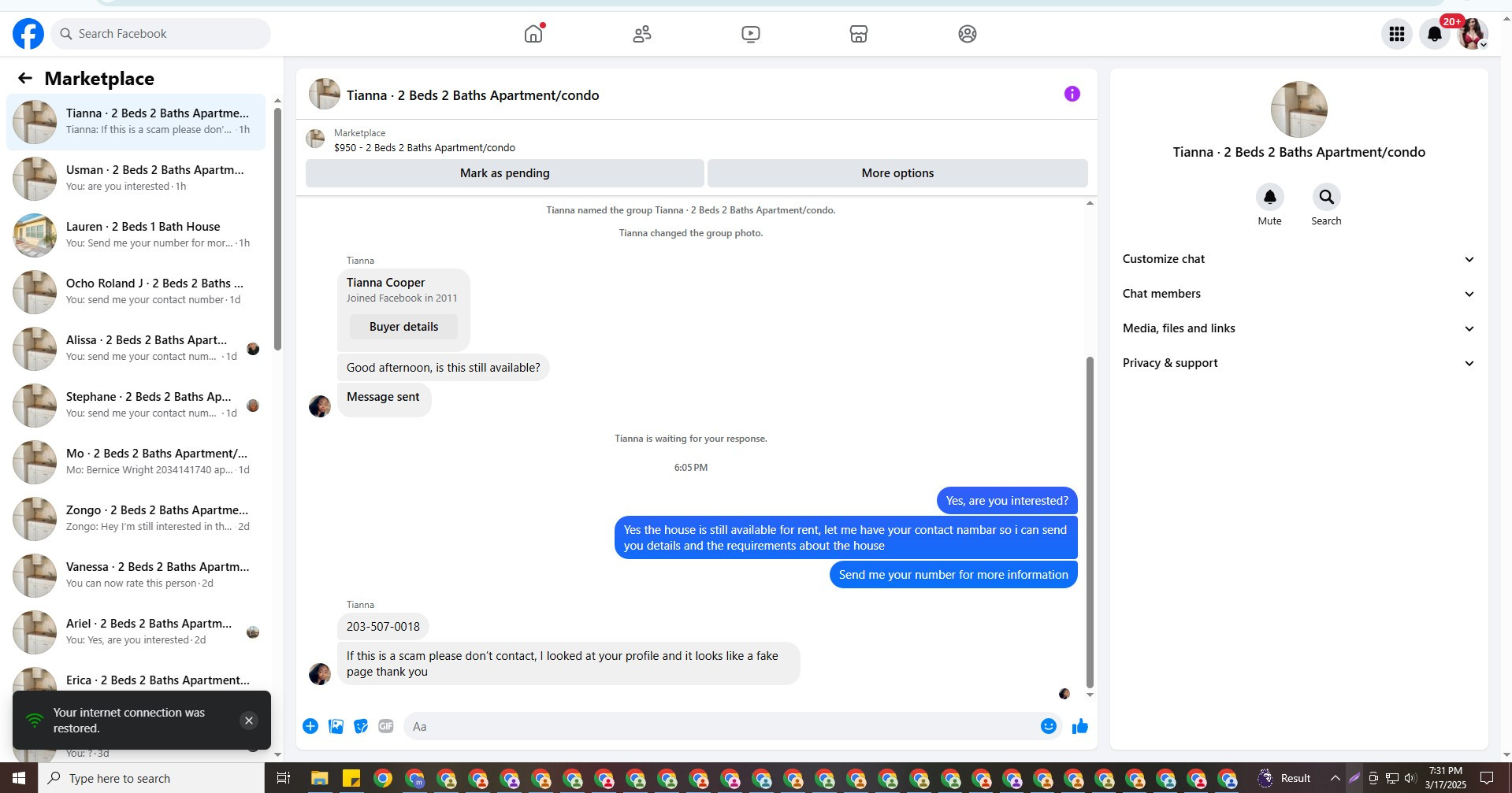Image resolution: width=1512 pixels, height=793 pixels.
Task: Click the large group photo in right panel
Action: click(x=1299, y=109)
